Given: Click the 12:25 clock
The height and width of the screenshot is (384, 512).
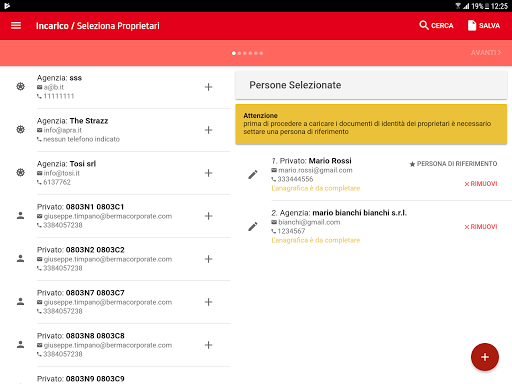Looking at the screenshot, I should (499, 6).
